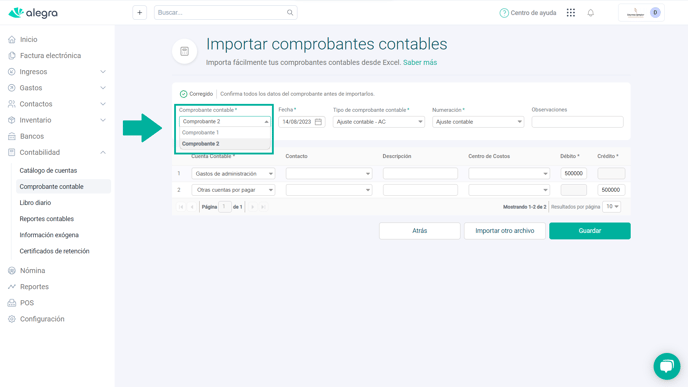Open the apps grid icon

570,13
